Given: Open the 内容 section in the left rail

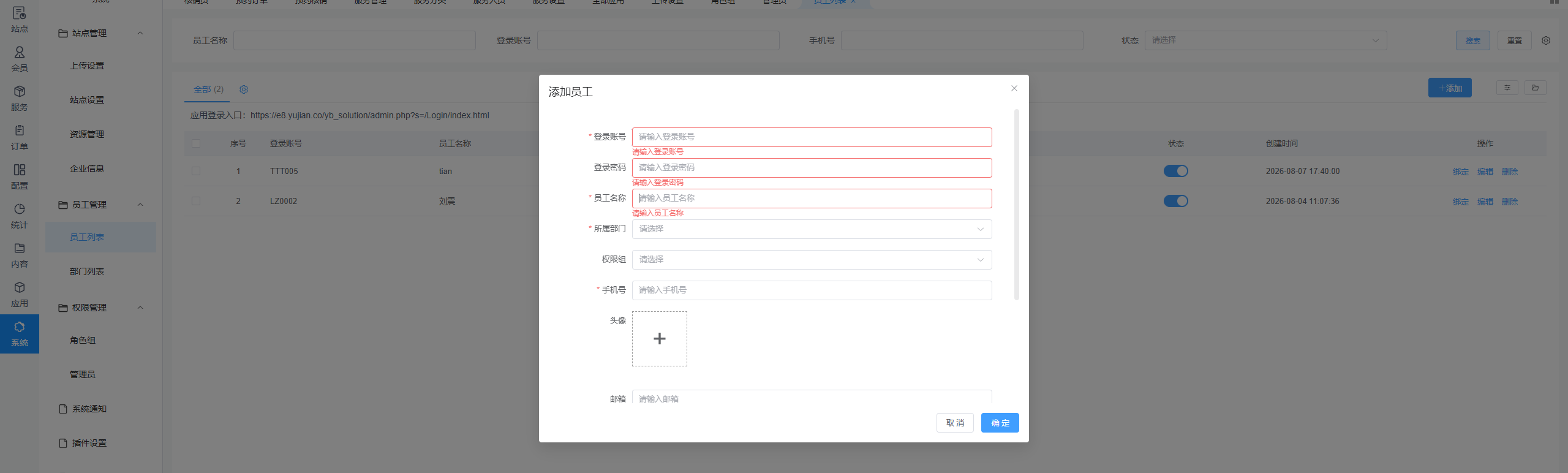Looking at the screenshot, I should pyautogui.click(x=20, y=255).
